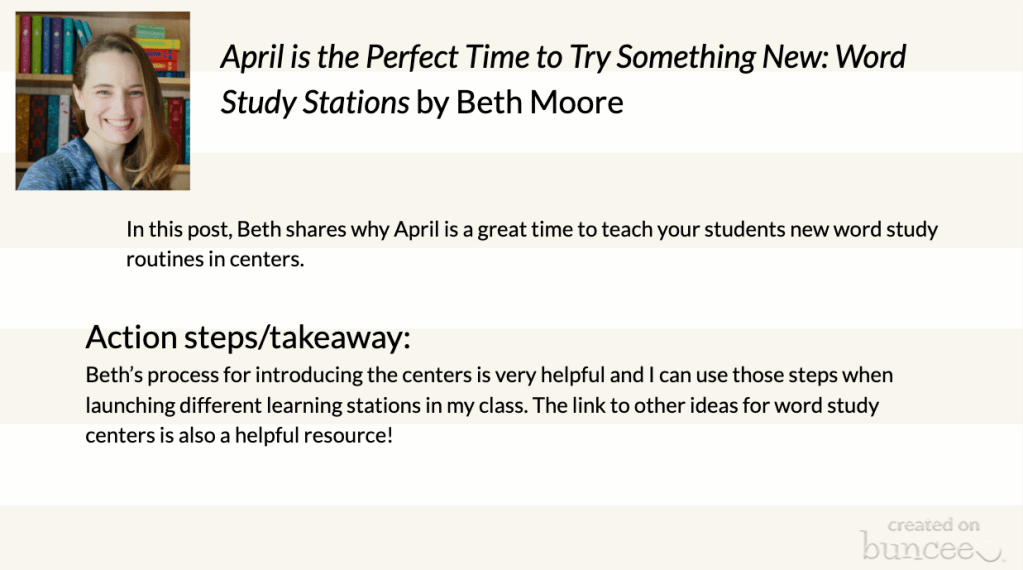Select the line beginning "Beth's process for introducing"

(x=489, y=375)
